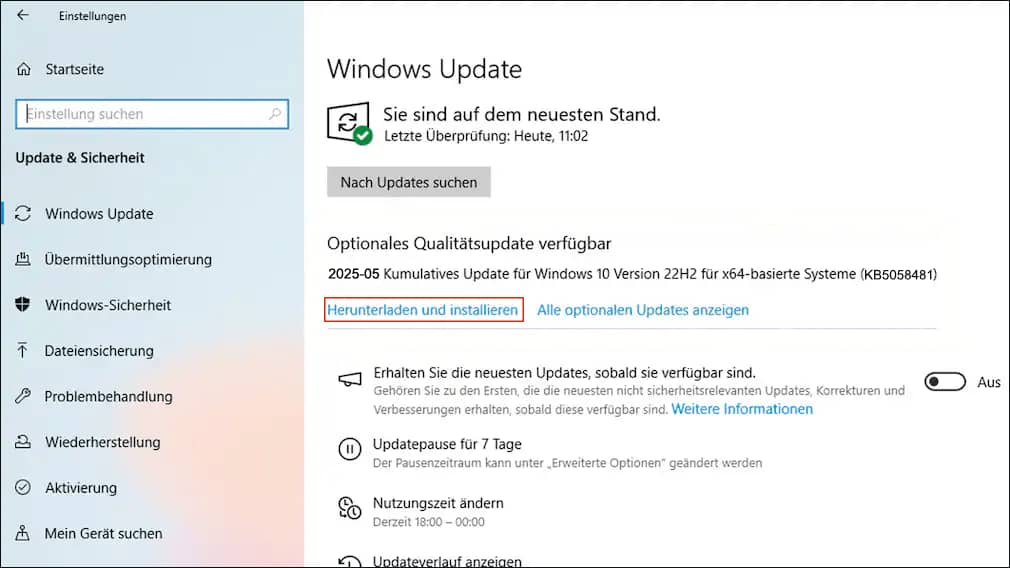The height and width of the screenshot is (568, 1010).
Task: Open Übermittlungsoptimierung icon in sidebar
Action: [23, 259]
